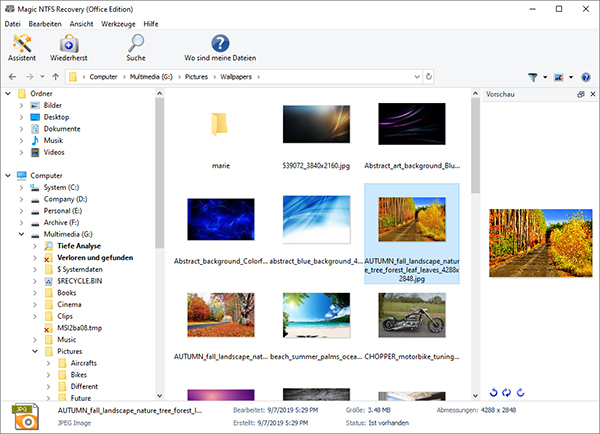
Task: Collapse the Computer tree node
Action: tap(8, 176)
